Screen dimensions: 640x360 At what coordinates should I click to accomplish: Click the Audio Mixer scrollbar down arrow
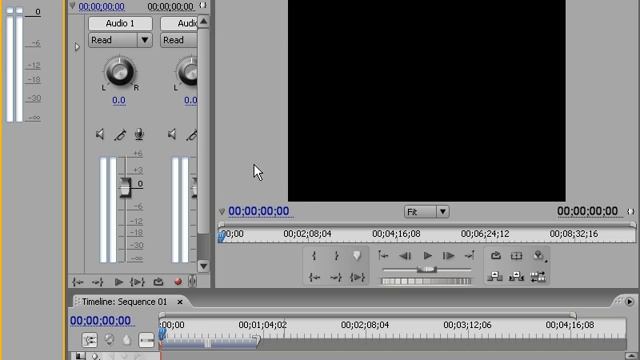pyautogui.click(x=204, y=267)
